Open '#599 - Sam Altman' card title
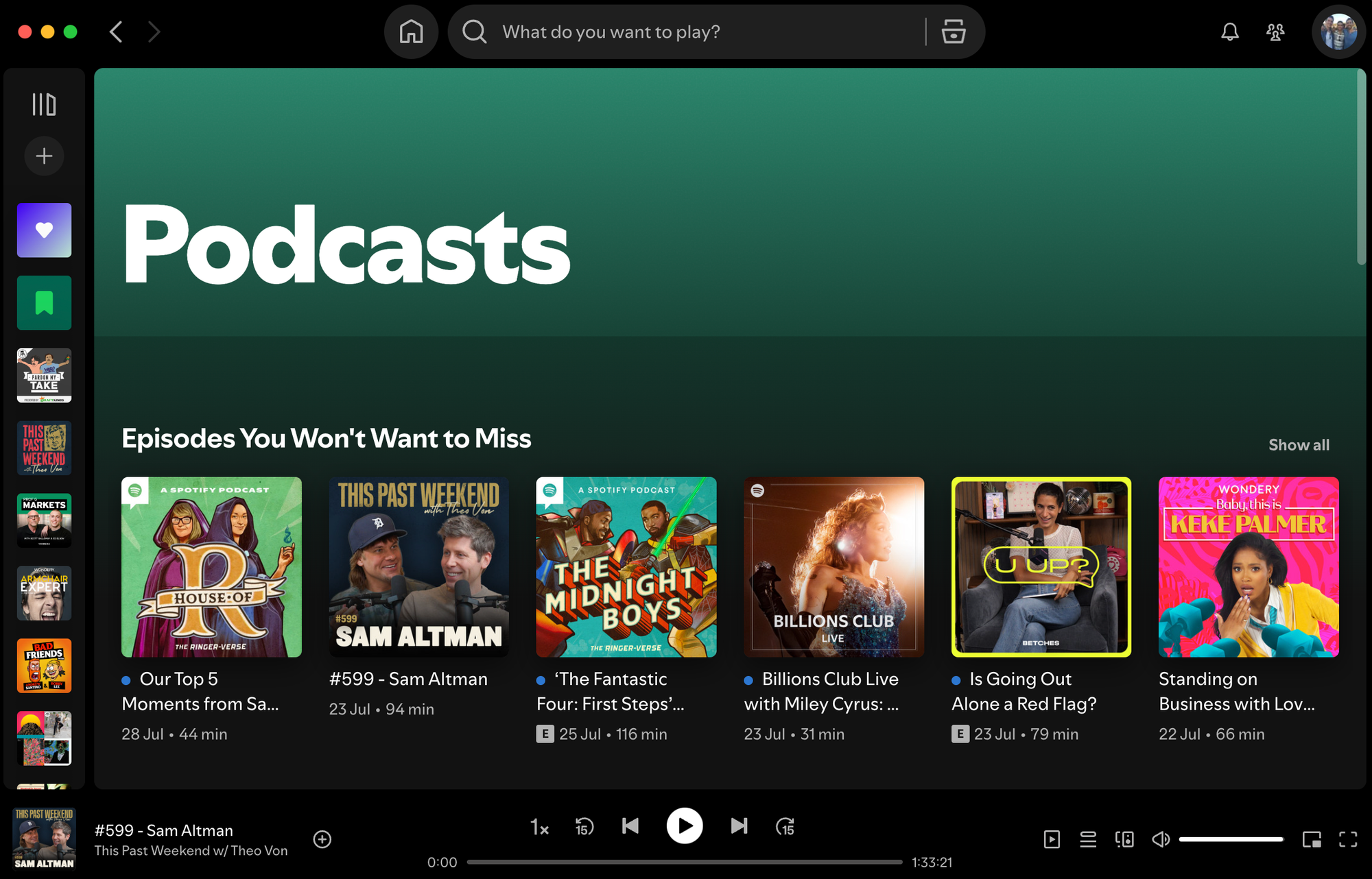The image size is (1372, 879). [409, 679]
